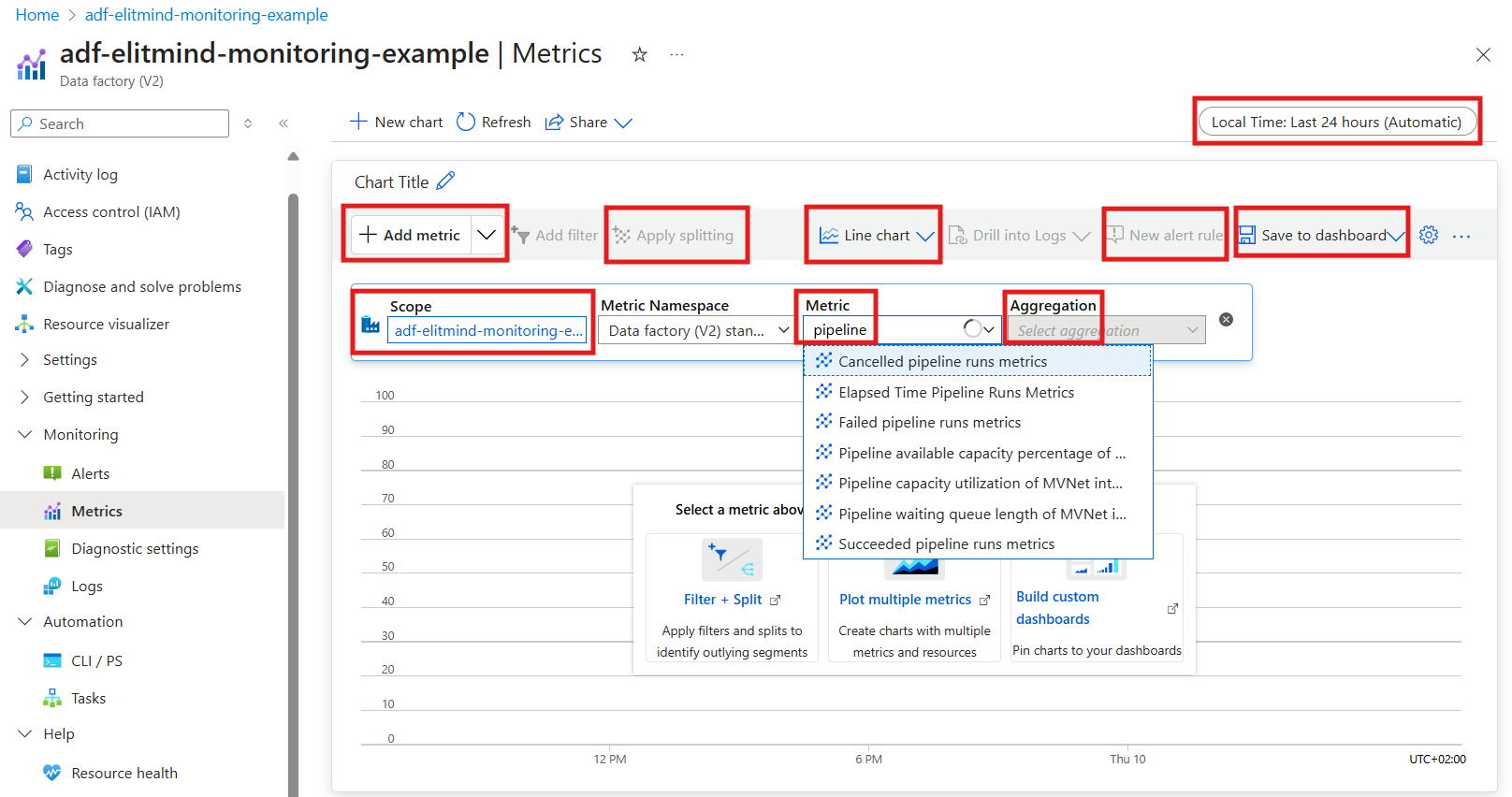Collapse the left sidebar with the double chevron
The image size is (1512, 797).
pos(283,123)
